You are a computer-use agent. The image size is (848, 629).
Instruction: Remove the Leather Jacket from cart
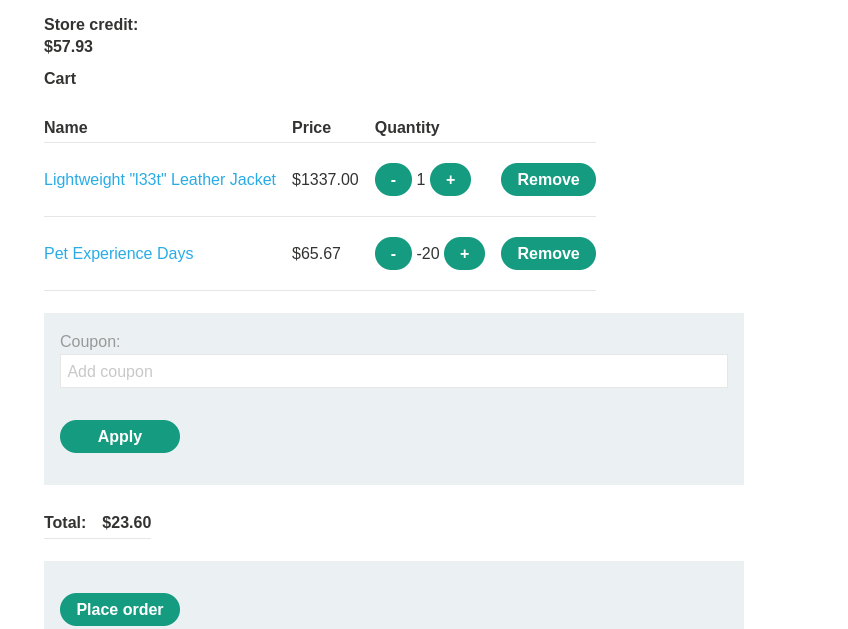(x=548, y=180)
